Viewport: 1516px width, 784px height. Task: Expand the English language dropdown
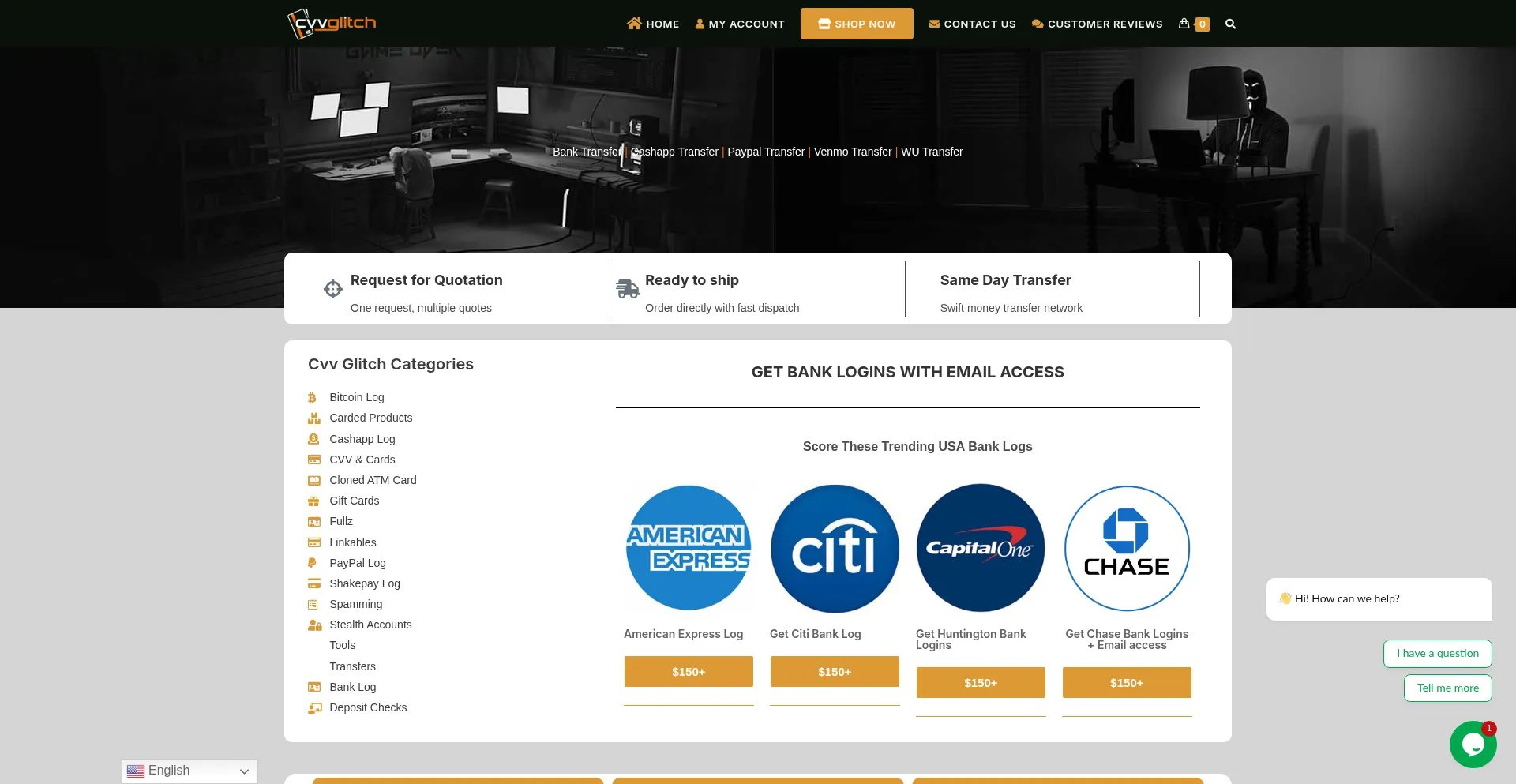[x=189, y=771]
